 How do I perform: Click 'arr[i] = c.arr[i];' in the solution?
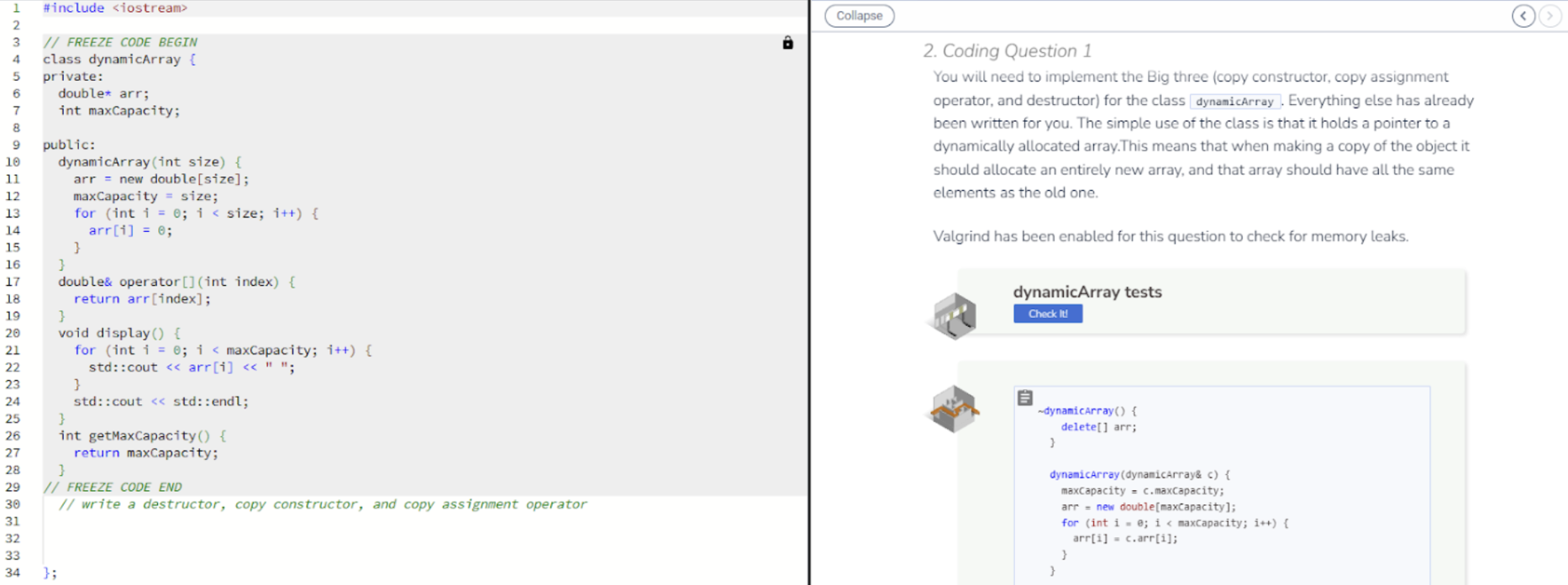pyautogui.click(x=1124, y=539)
